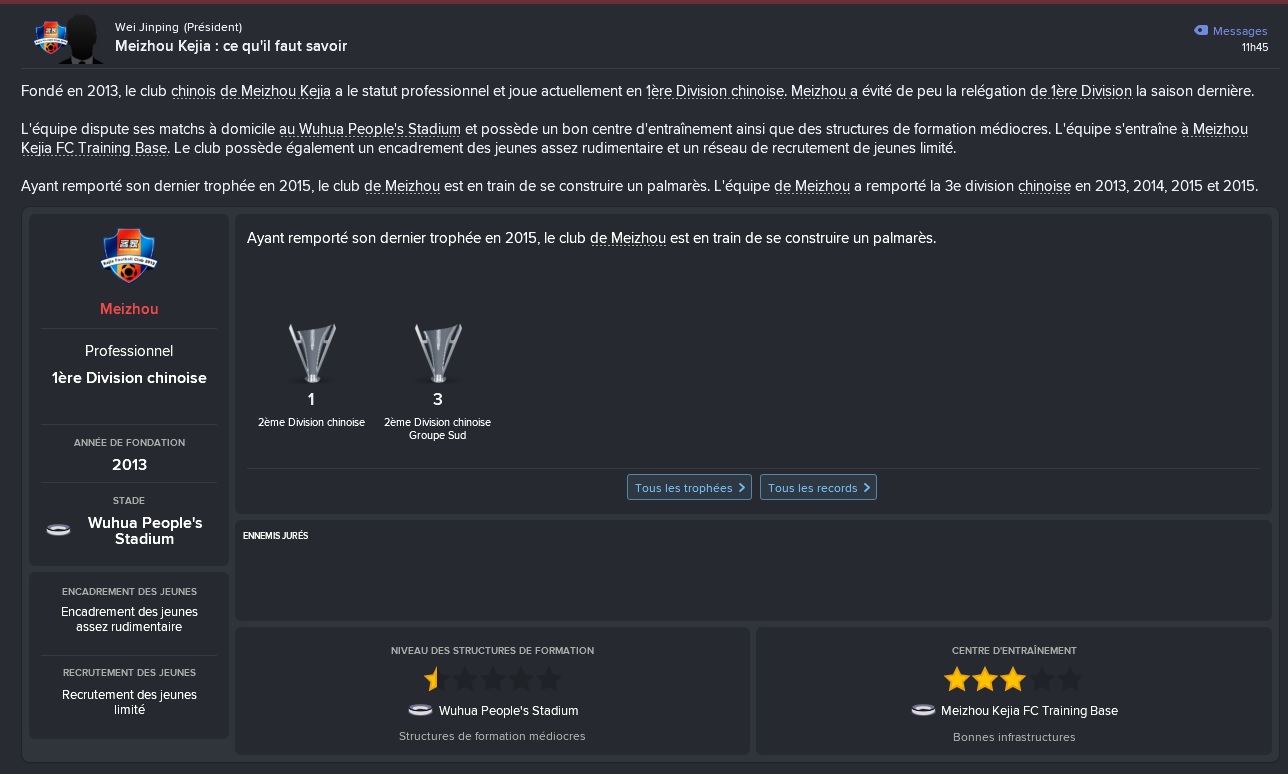Click the Meizhou club crest in the side panel
Screen dimensions: 1288x774
click(129, 255)
